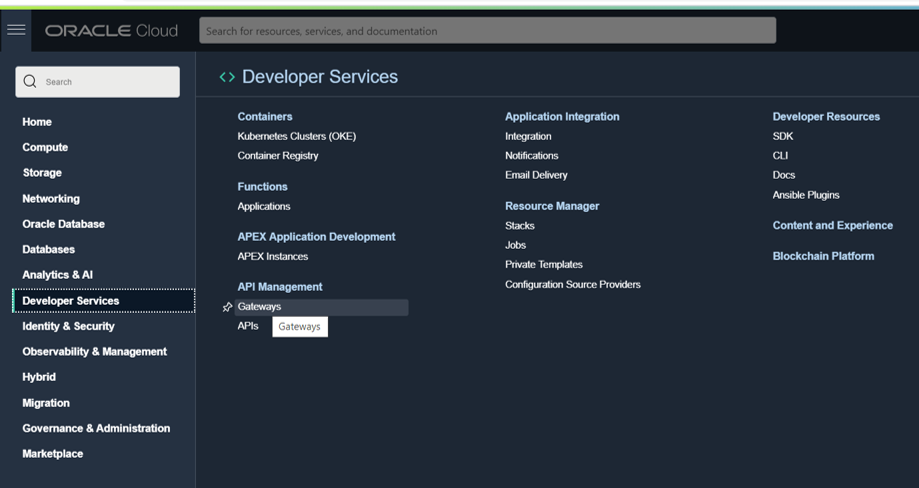919x488 pixels.
Task: Select Home in the navigation menu
Action: [x=37, y=122]
